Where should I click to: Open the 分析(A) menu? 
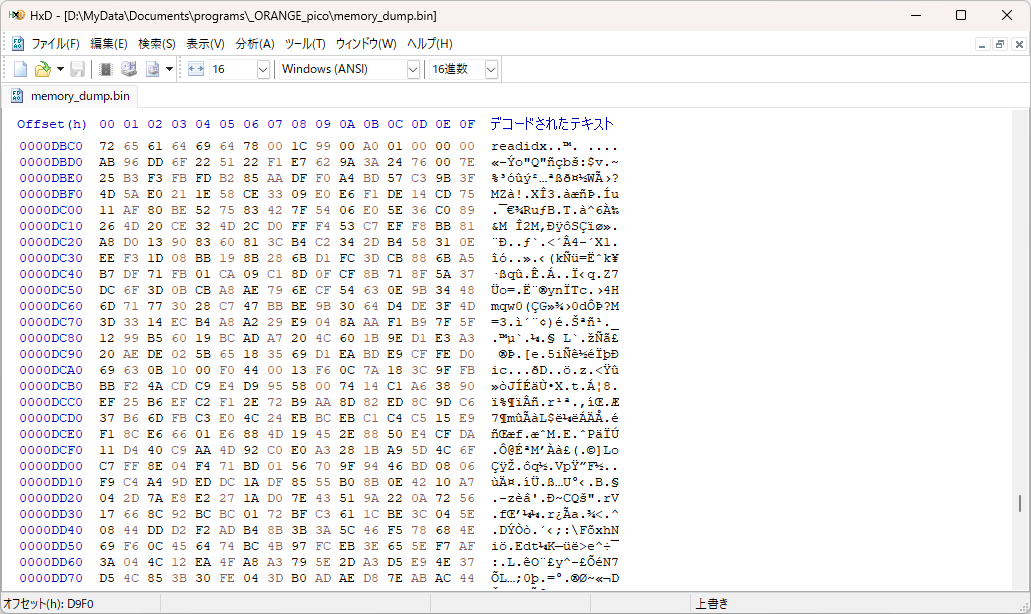point(254,44)
